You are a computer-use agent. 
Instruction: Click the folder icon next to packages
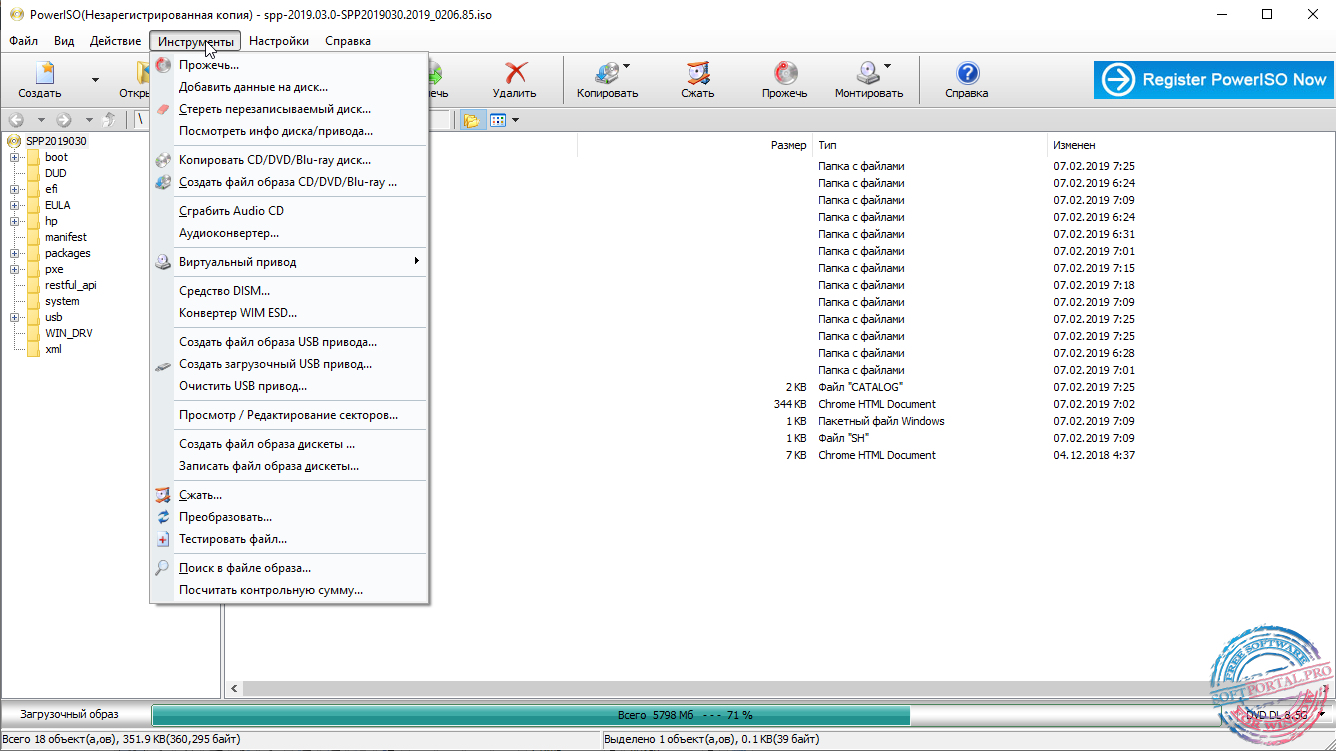point(35,253)
